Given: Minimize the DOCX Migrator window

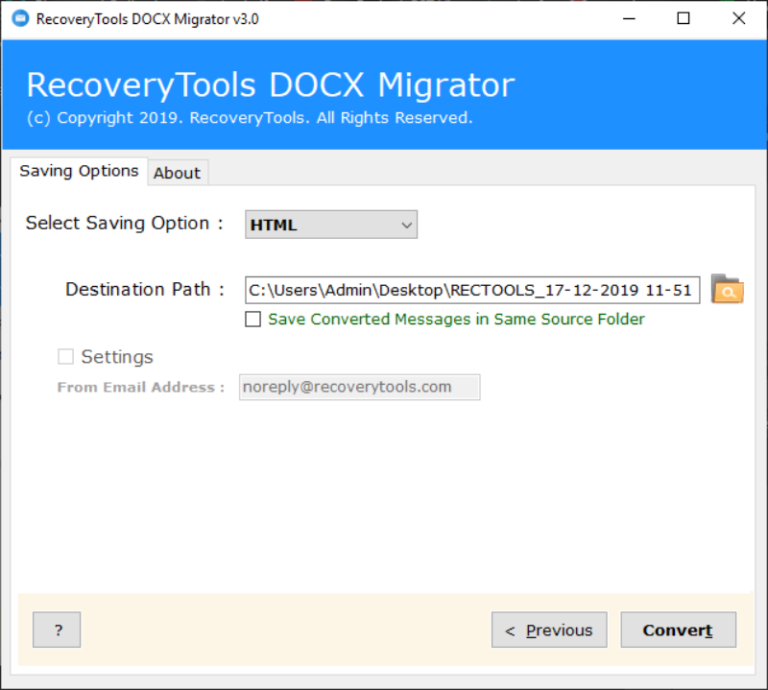Looking at the screenshot, I should [628, 19].
